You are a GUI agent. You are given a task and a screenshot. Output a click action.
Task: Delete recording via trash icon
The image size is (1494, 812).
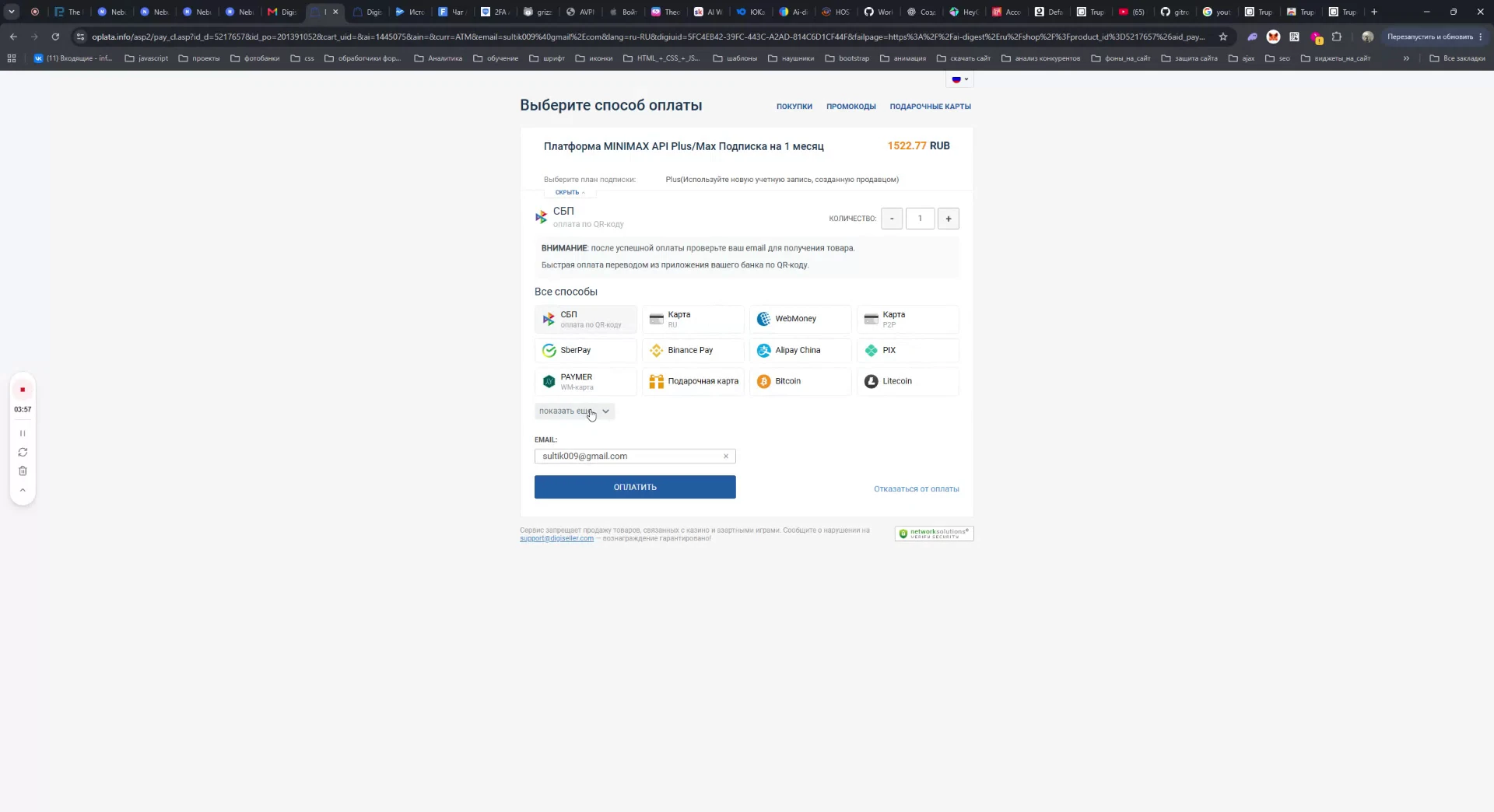pyautogui.click(x=23, y=471)
